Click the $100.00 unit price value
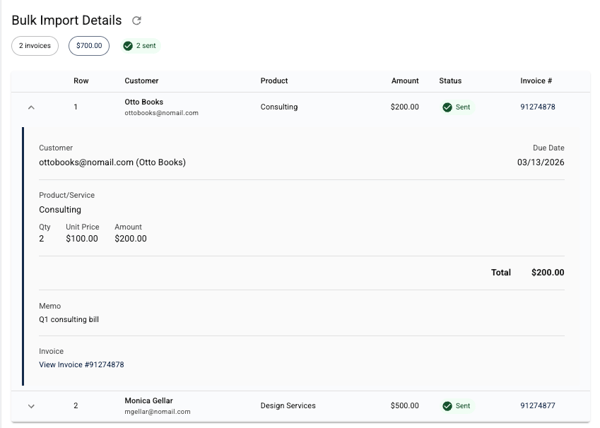Screen dimensions: 600x428 tap(82, 239)
